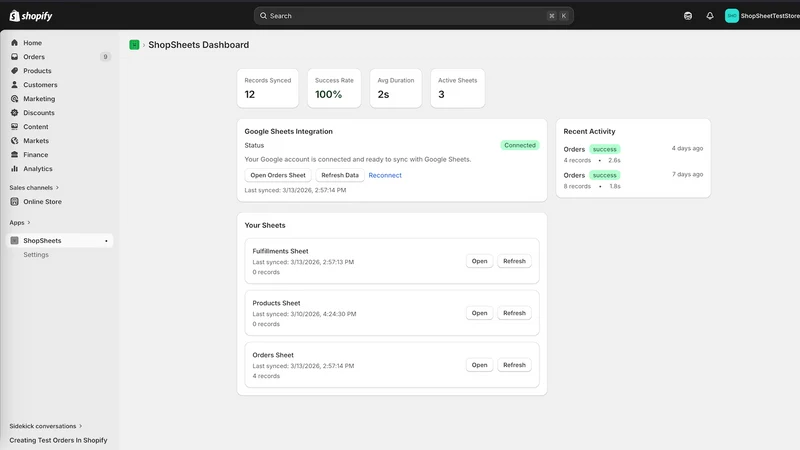800x450 pixels.
Task: Click the Avg Duration 2s card
Action: tap(396, 88)
